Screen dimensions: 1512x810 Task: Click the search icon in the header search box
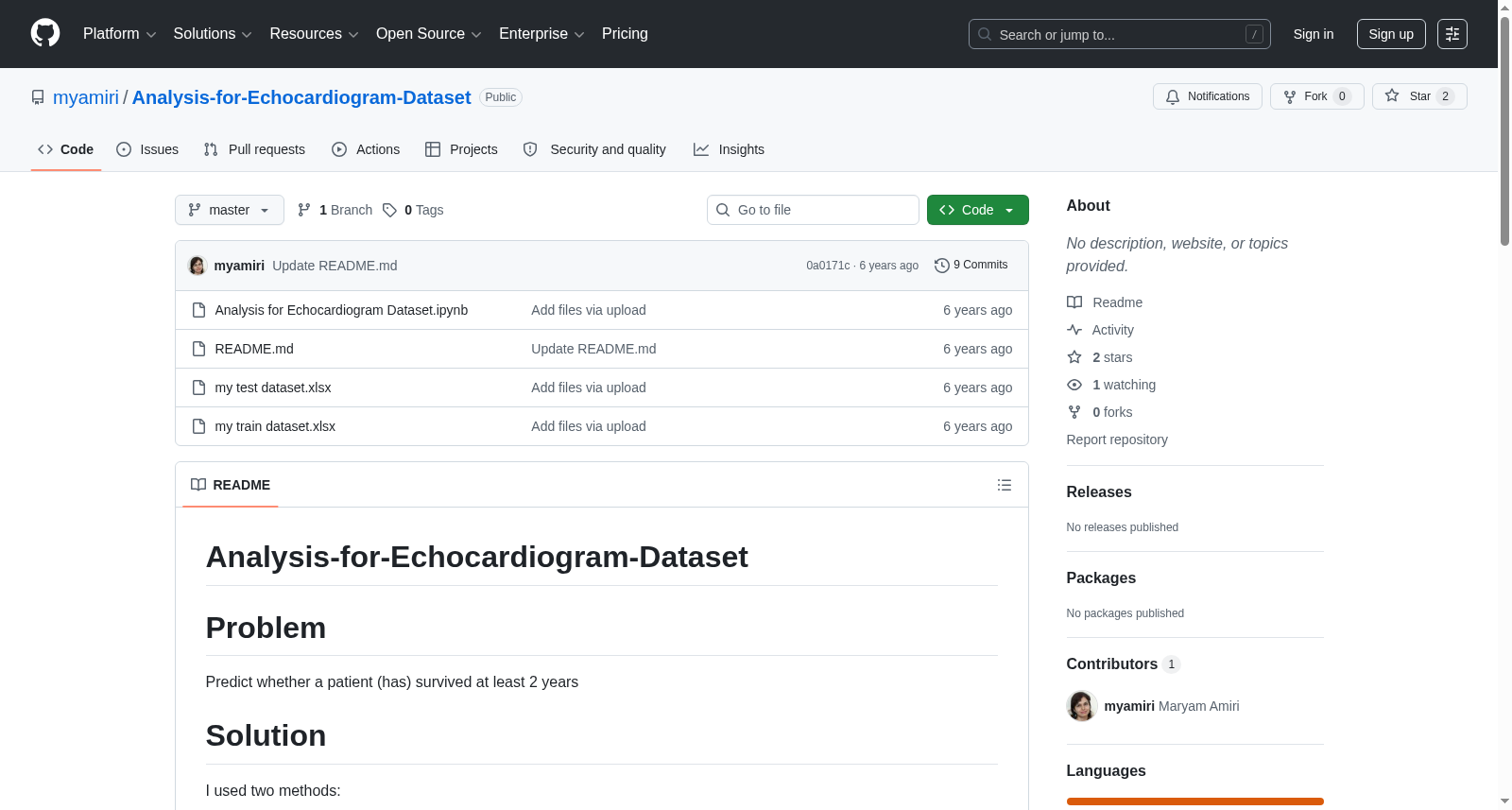(x=985, y=34)
